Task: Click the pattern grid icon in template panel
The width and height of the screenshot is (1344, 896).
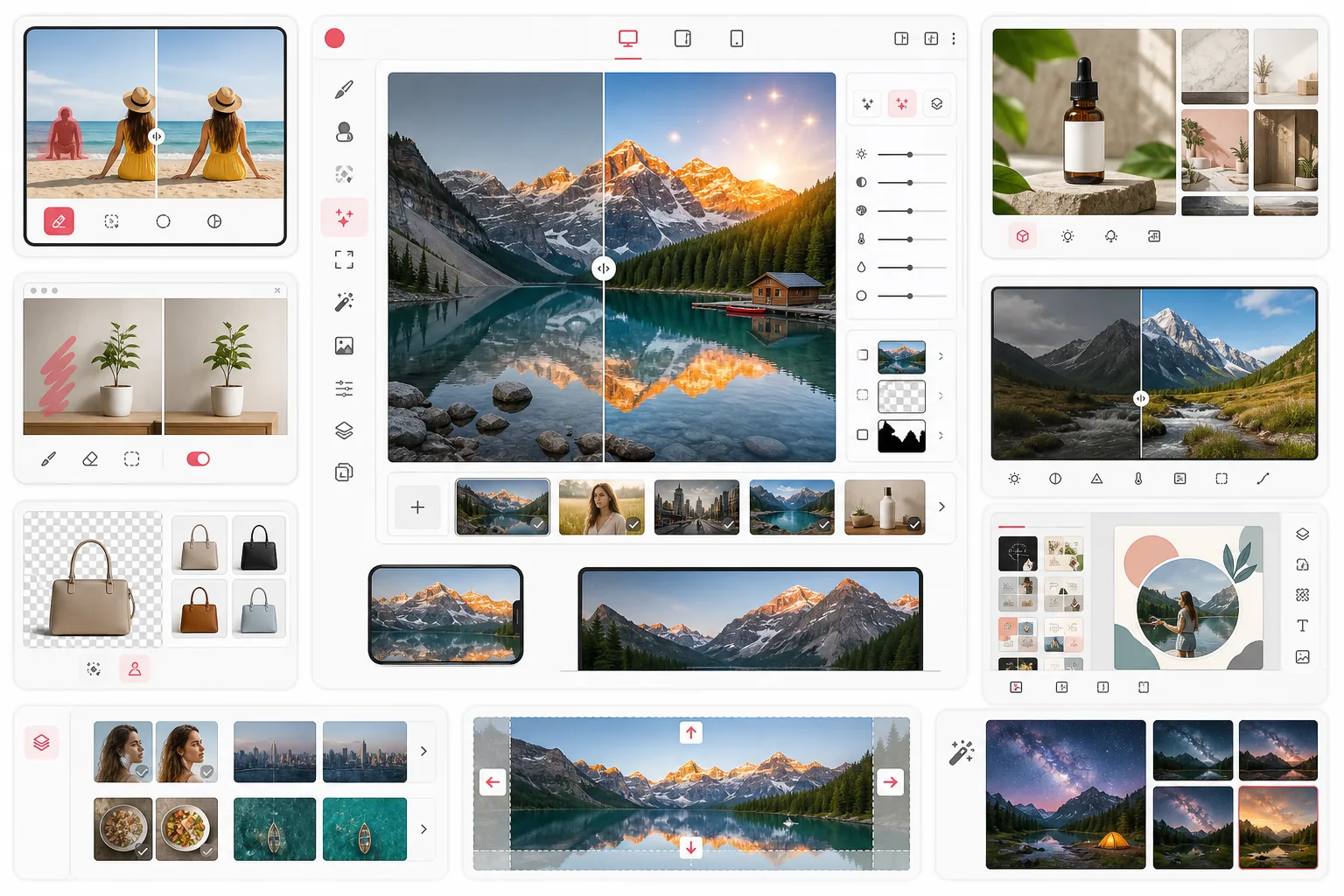Action: pyautogui.click(x=1303, y=595)
